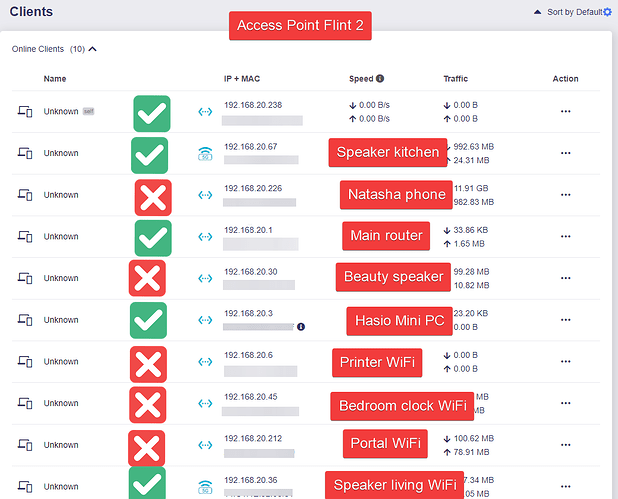Click the green checkmark beside 192.168.20.67
Image resolution: width=618 pixels, height=499 pixels.
point(150,155)
